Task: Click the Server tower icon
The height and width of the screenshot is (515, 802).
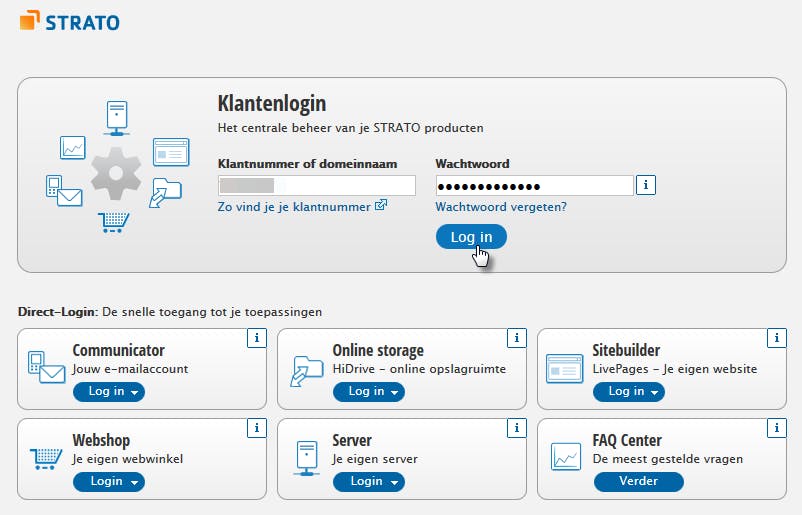Action: pyautogui.click(x=307, y=458)
